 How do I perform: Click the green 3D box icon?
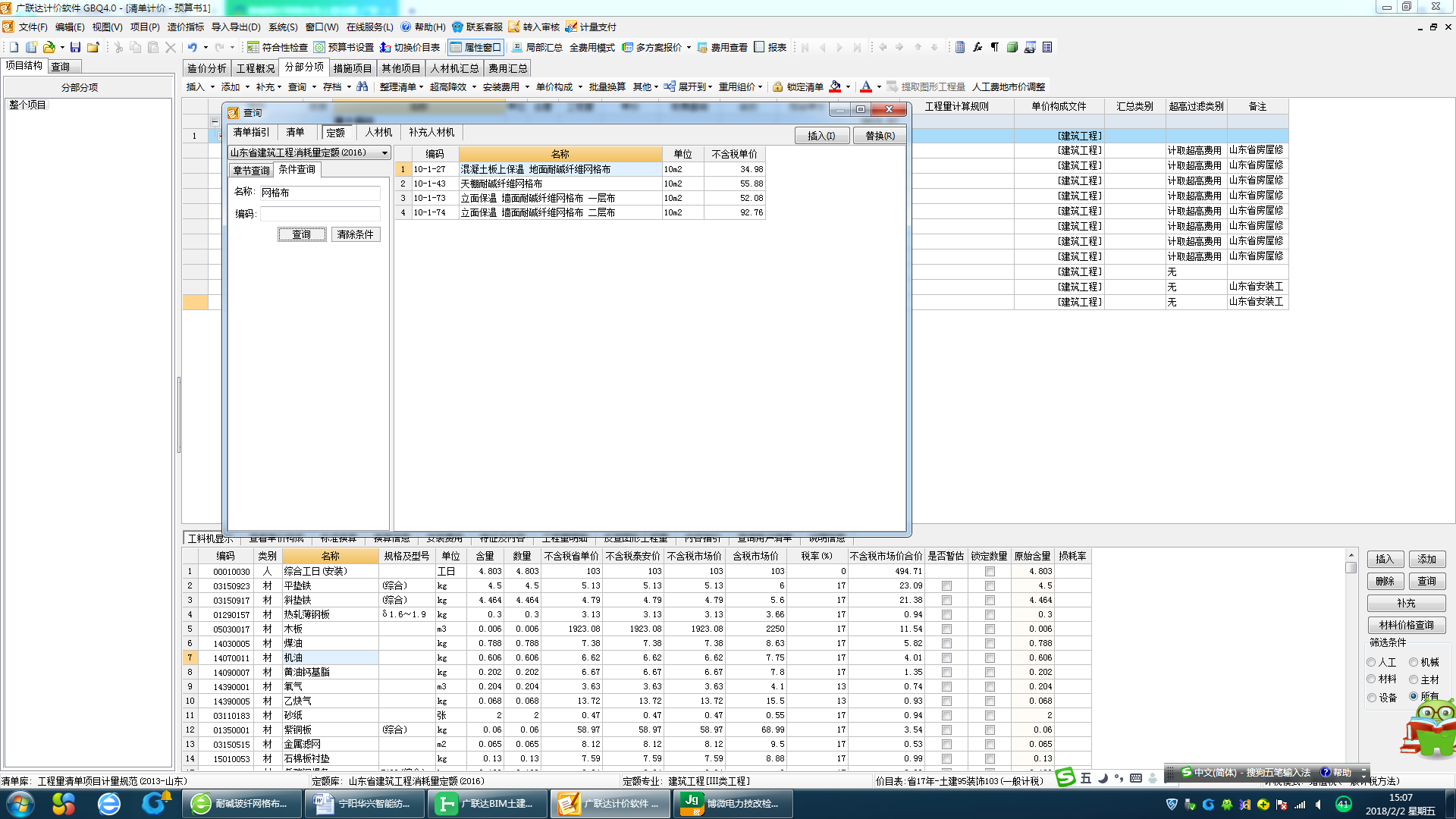click(1012, 47)
